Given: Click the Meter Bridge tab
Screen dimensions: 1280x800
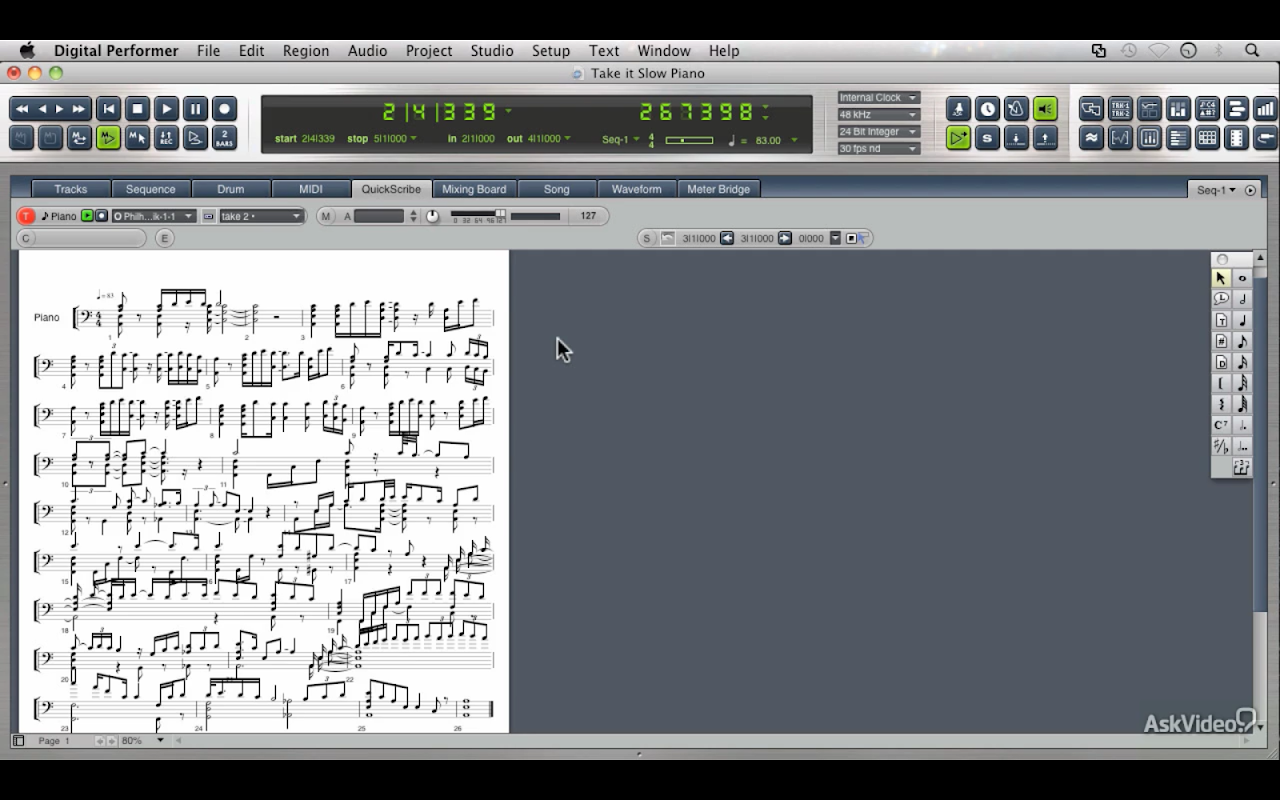Looking at the screenshot, I should tap(718, 189).
